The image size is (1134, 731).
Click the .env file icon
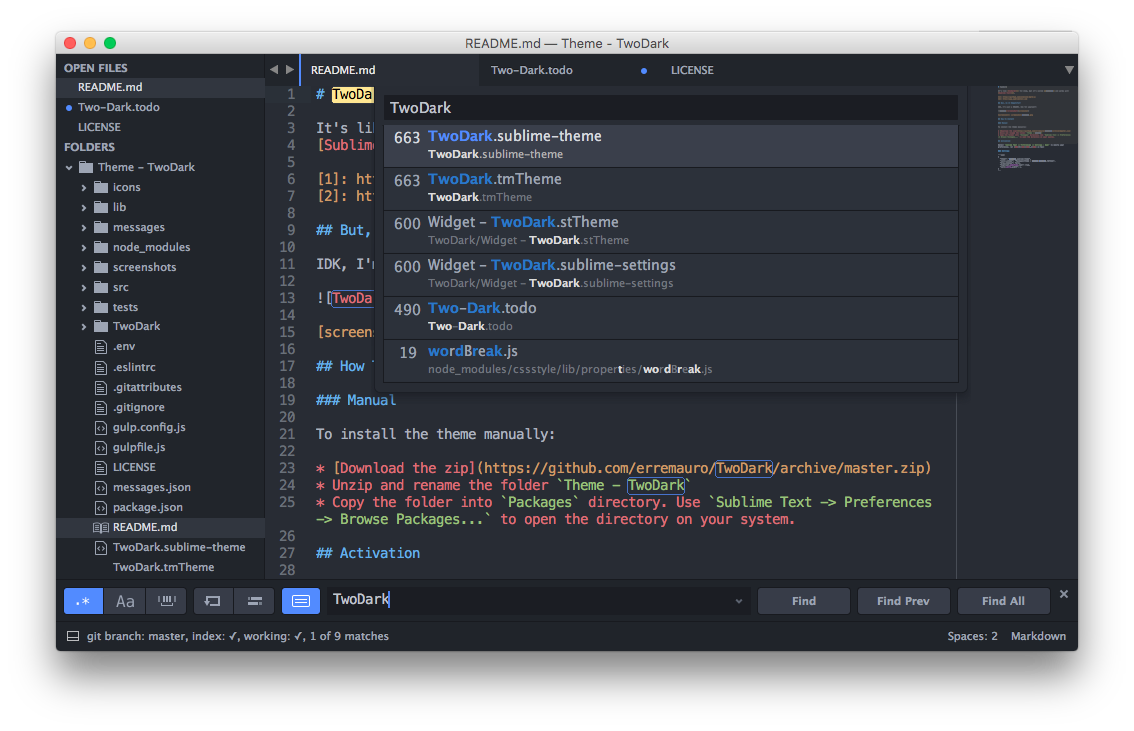[101, 347]
